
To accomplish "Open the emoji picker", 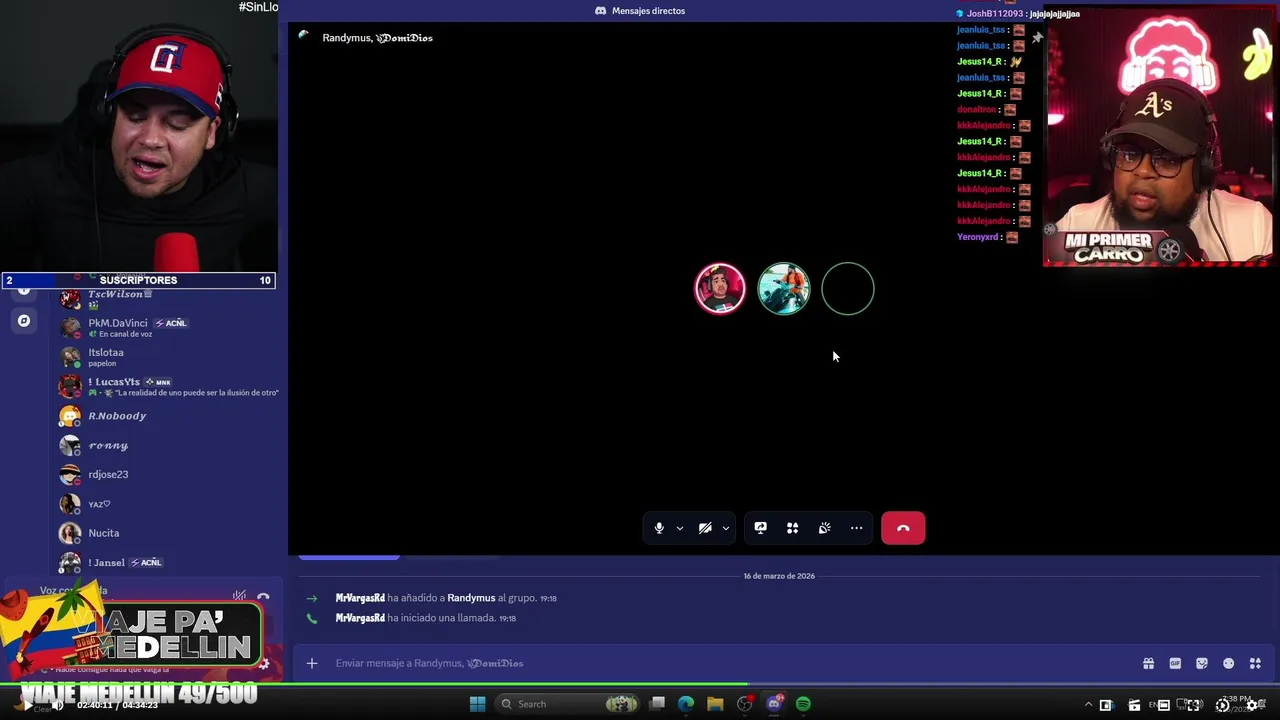I will pos(1229,663).
